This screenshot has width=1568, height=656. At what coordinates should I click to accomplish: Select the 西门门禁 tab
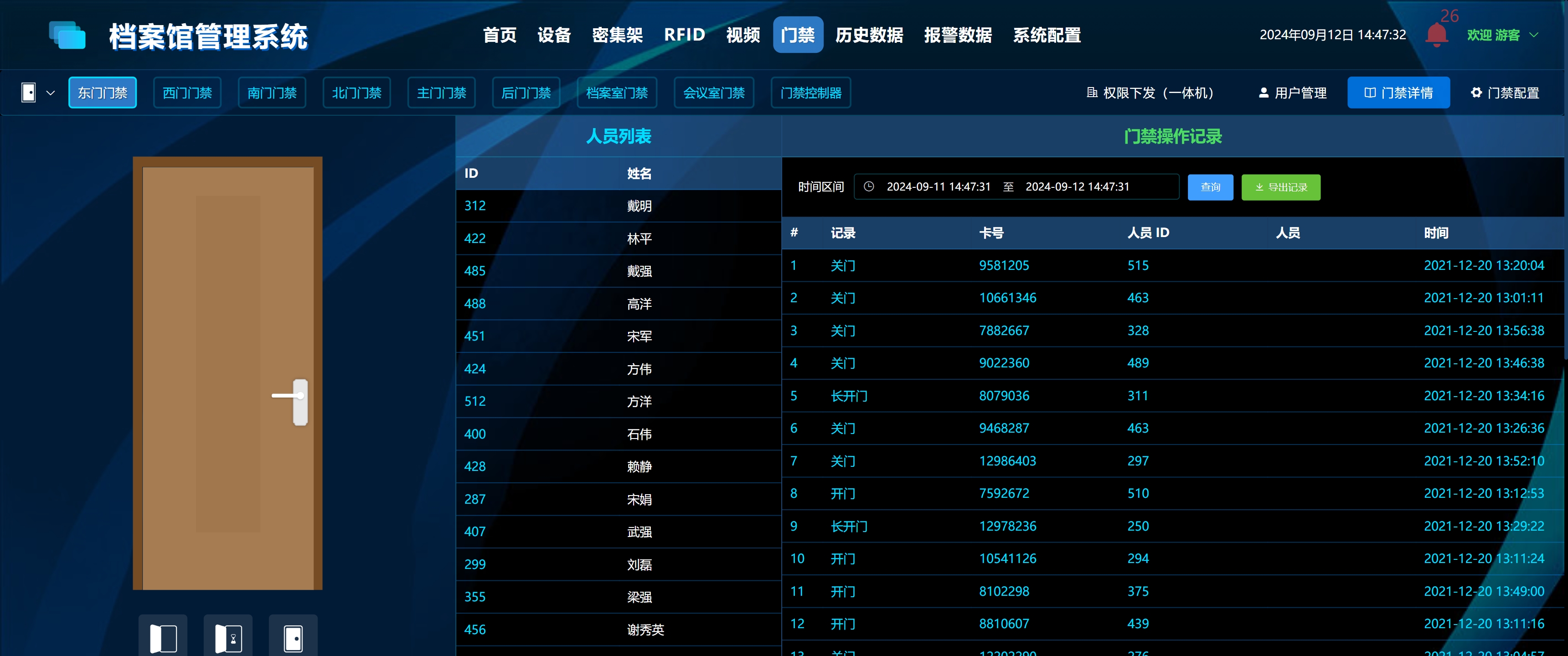pyautogui.click(x=187, y=93)
